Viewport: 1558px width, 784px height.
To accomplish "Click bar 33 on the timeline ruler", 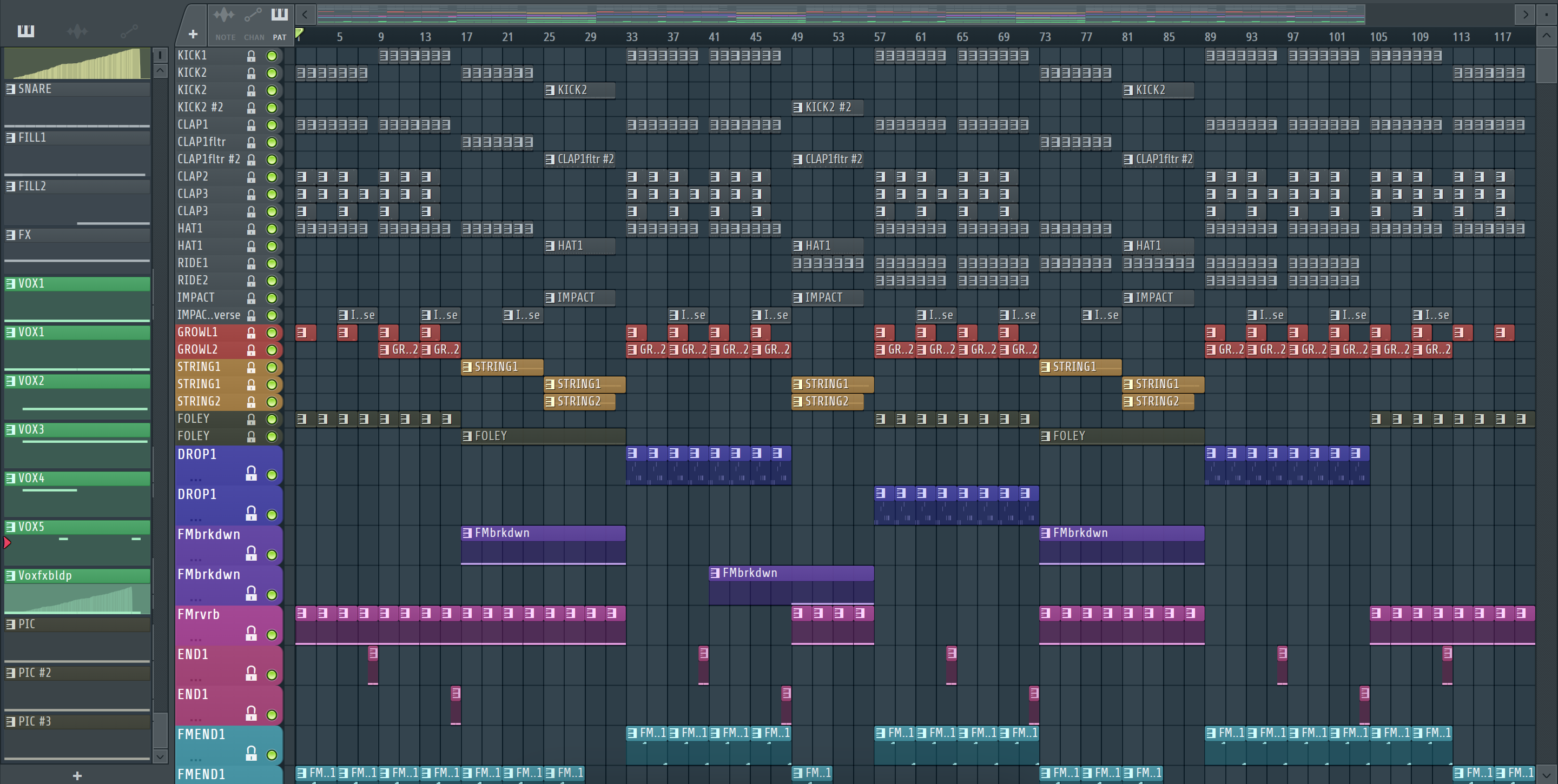I will (631, 37).
